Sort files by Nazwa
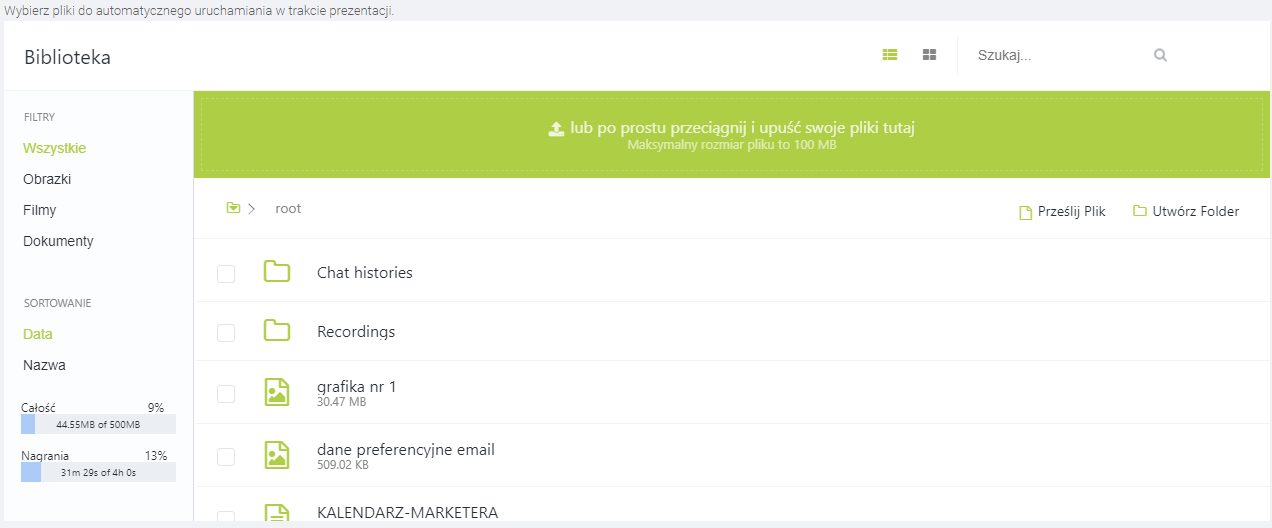This screenshot has width=1272, height=528. 44,365
